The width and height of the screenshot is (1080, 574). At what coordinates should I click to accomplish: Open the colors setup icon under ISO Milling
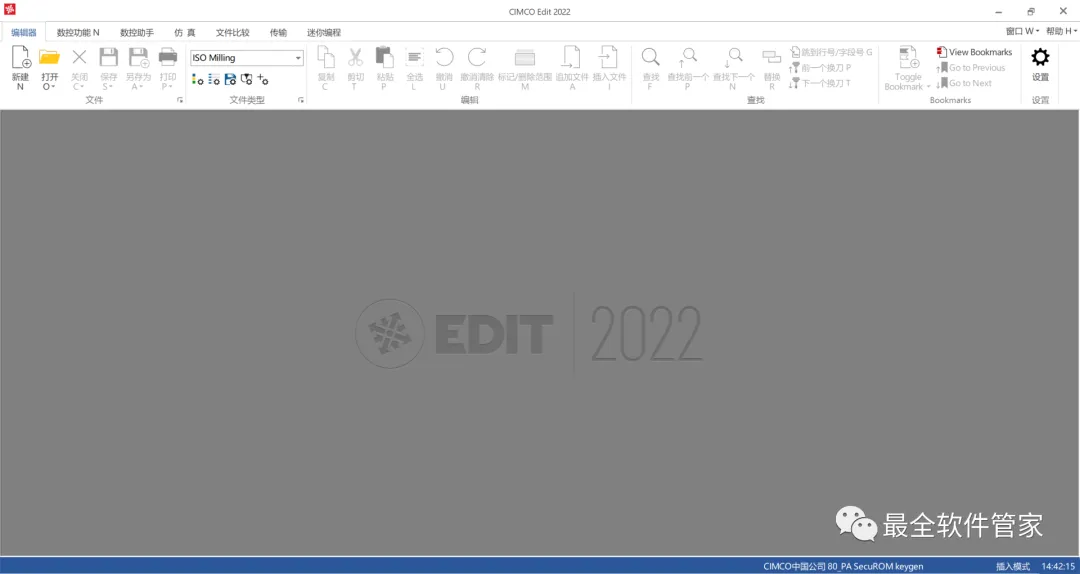coord(198,80)
